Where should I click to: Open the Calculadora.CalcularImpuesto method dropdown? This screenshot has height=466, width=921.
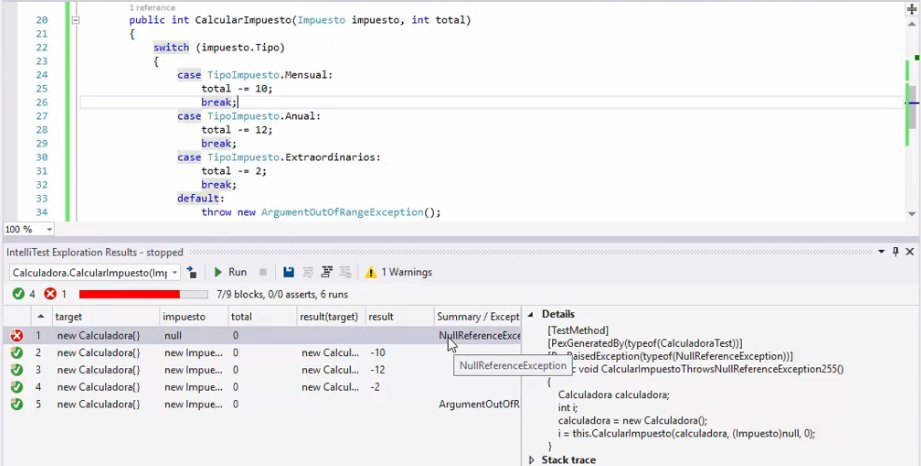coord(174,273)
